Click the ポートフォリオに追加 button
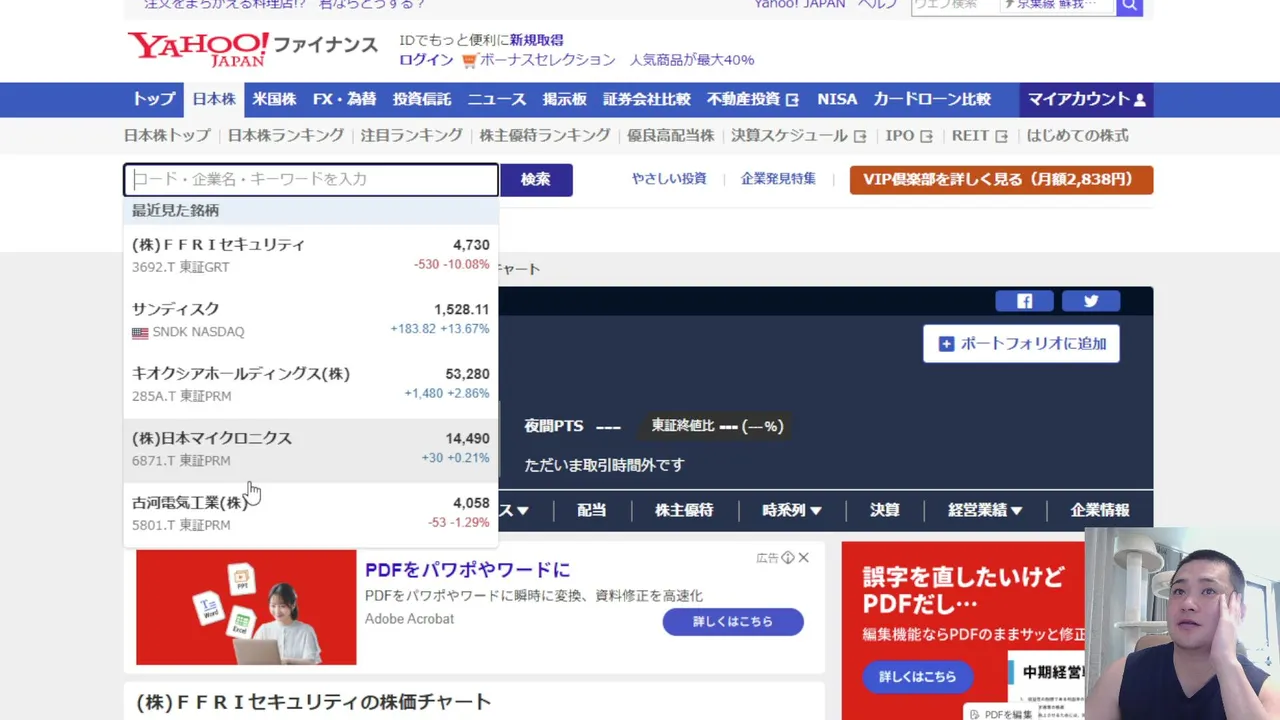This screenshot has height=720, width=1280. click(x=1021, y=343)
